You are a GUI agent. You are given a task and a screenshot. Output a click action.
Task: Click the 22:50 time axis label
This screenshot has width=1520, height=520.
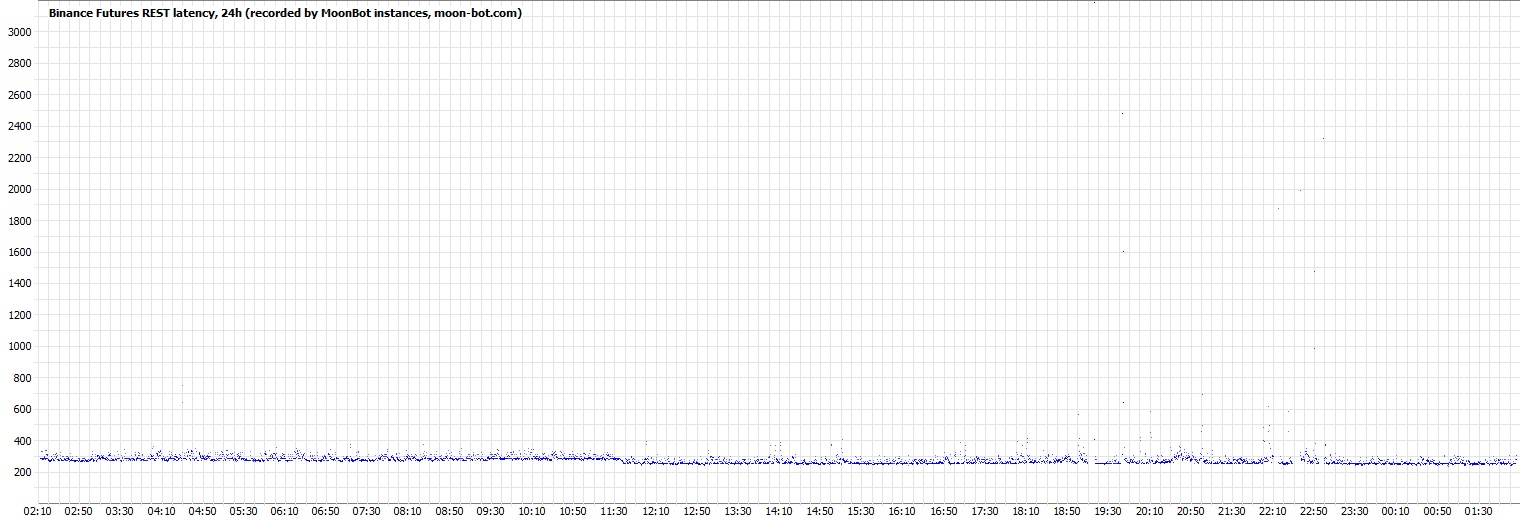pyautogui.click(x=1313, y=511)
